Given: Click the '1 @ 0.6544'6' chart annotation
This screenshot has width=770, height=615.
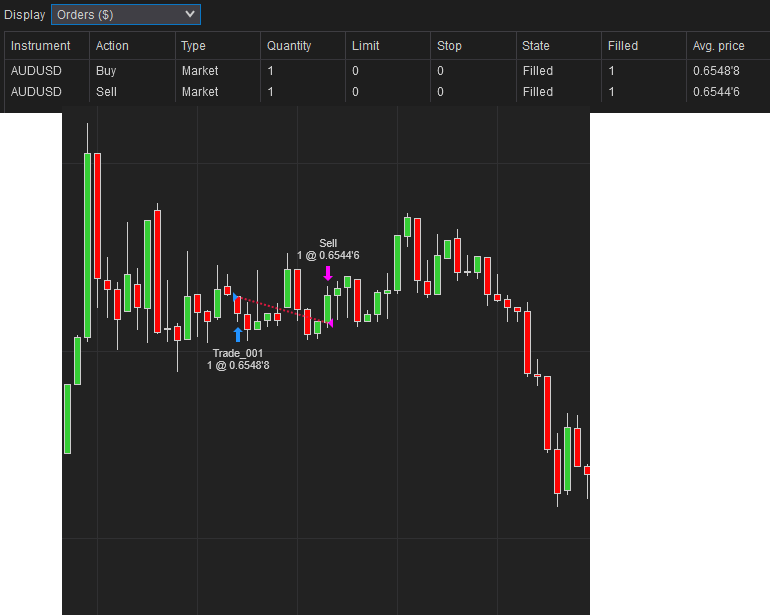Looking at the screenshot, I should point(328,255).
